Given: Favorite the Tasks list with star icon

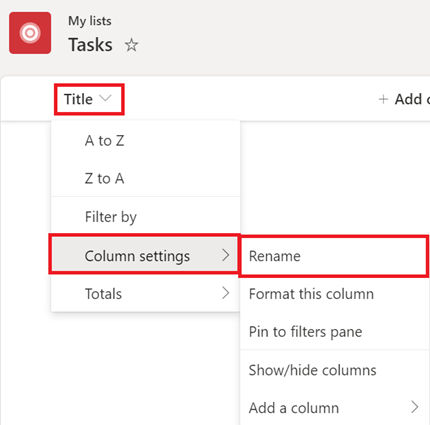Looking at the screenshot, I should point(131,45).
